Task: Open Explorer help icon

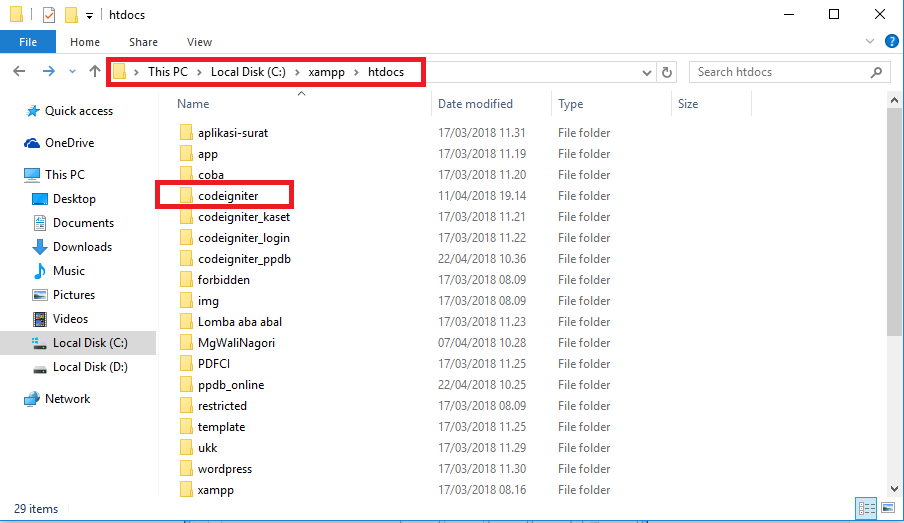Action: click(891, 42)
